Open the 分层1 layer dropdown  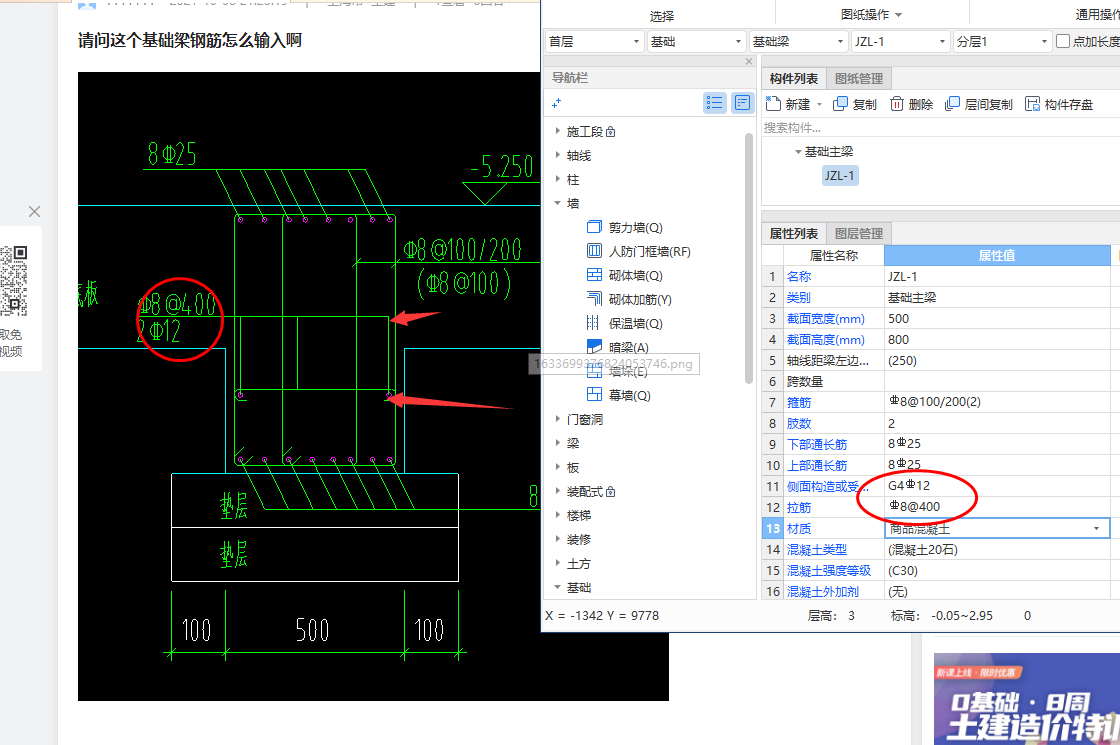coord(1002,41)
